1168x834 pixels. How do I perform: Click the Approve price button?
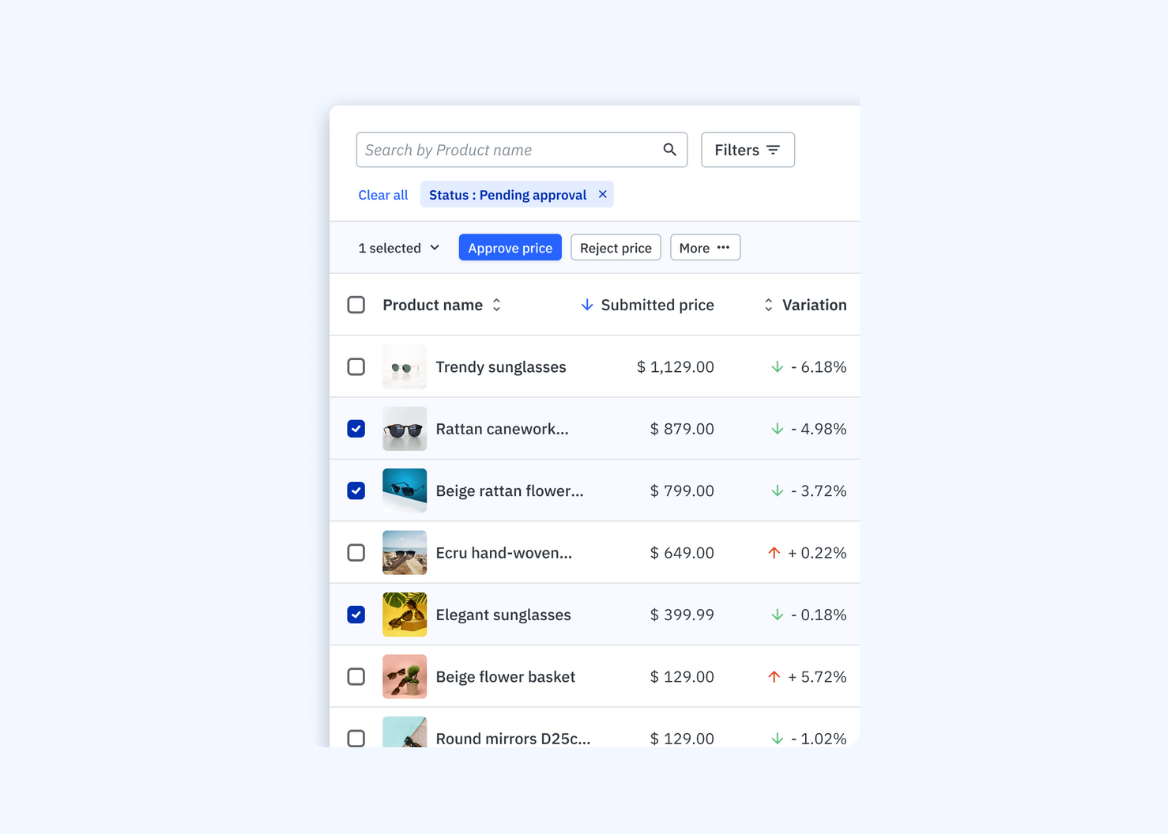tap(510, 247)
